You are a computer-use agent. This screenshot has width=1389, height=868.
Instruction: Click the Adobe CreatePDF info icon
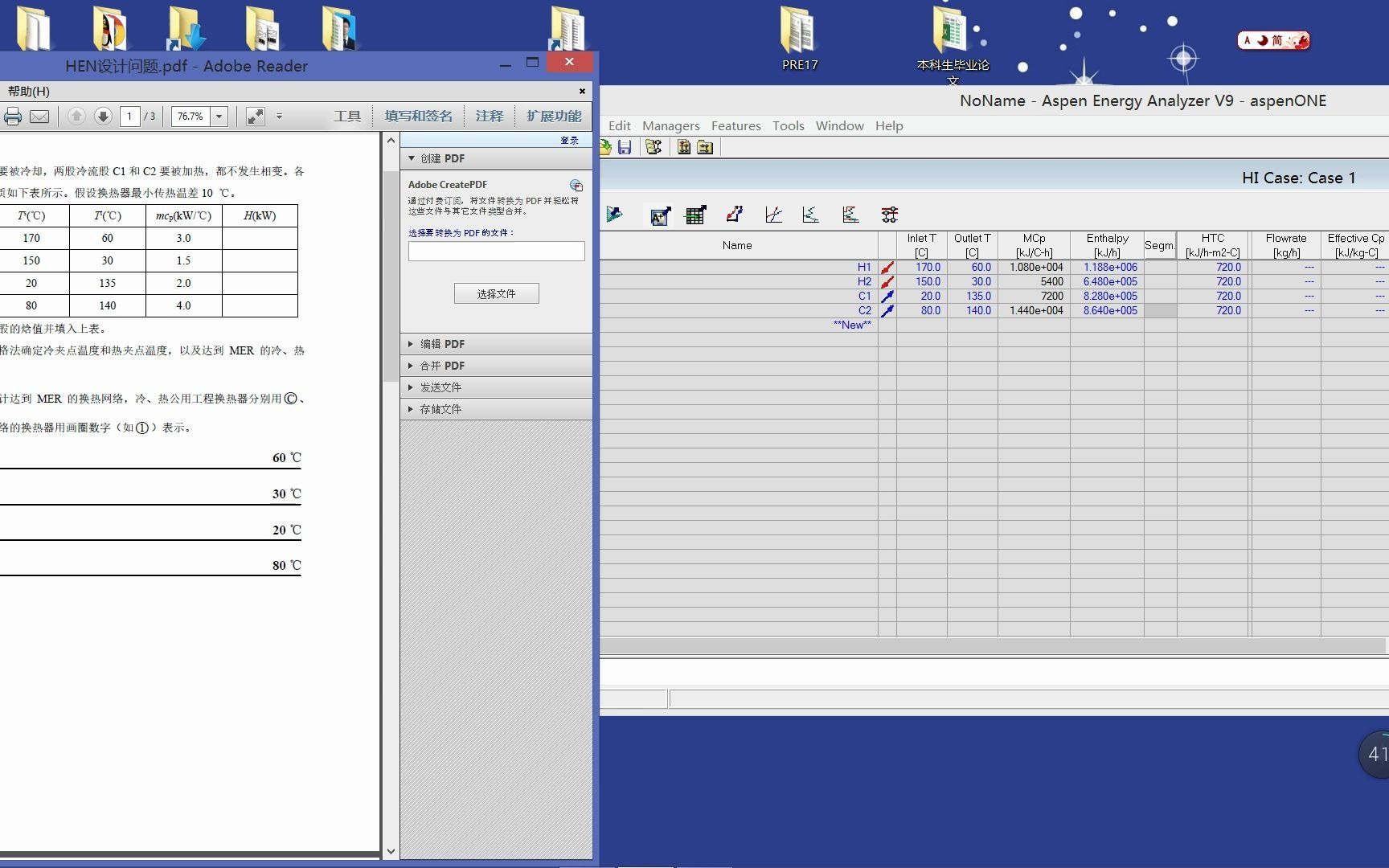pos(576,186)
